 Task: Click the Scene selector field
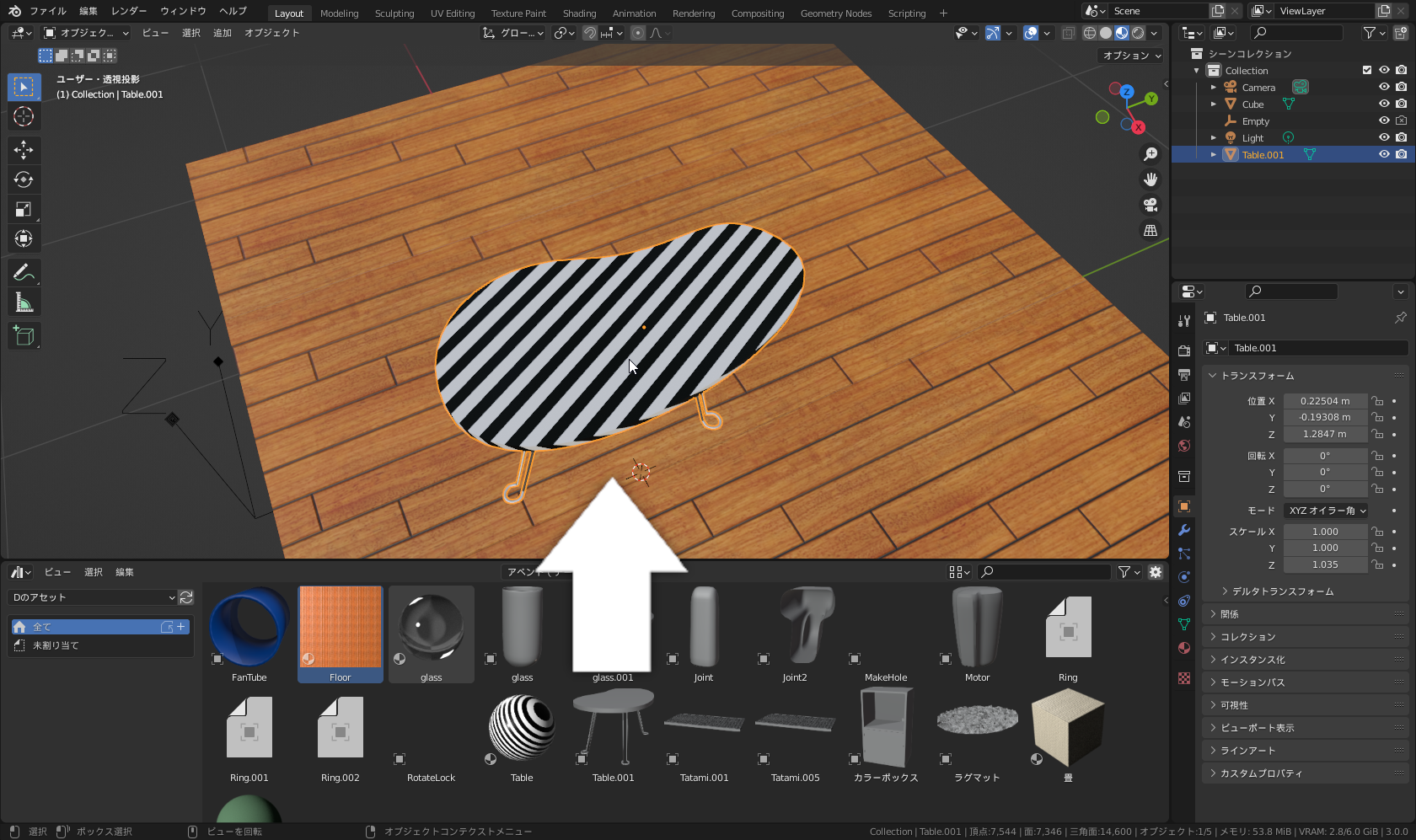1159,11
